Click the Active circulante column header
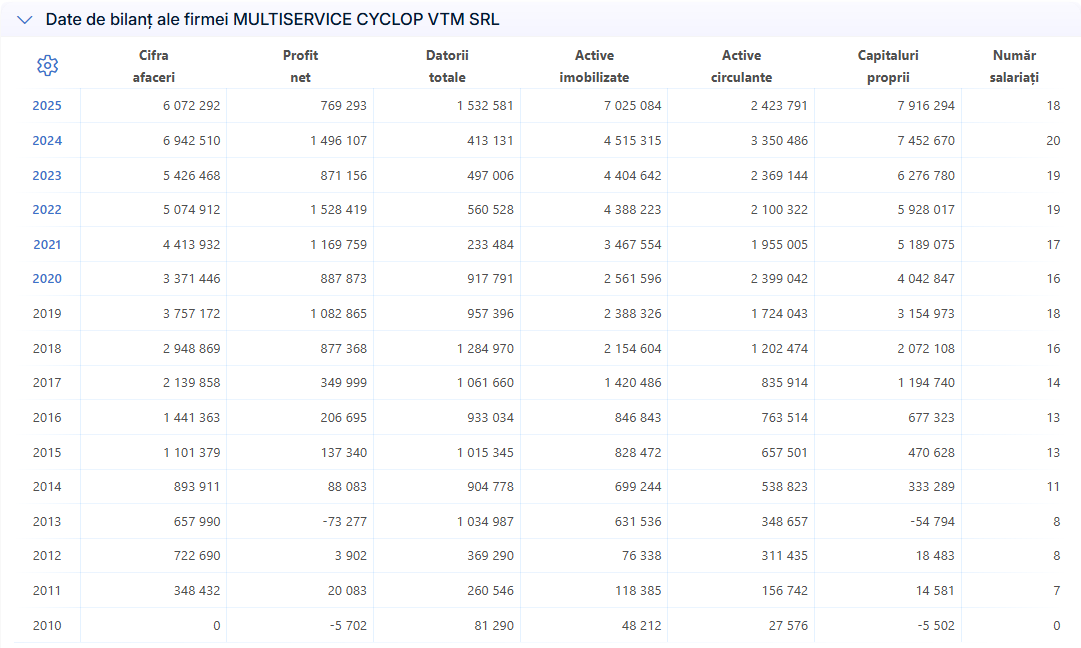Viewport: 1081px width, 648px height. click(742, 66)
